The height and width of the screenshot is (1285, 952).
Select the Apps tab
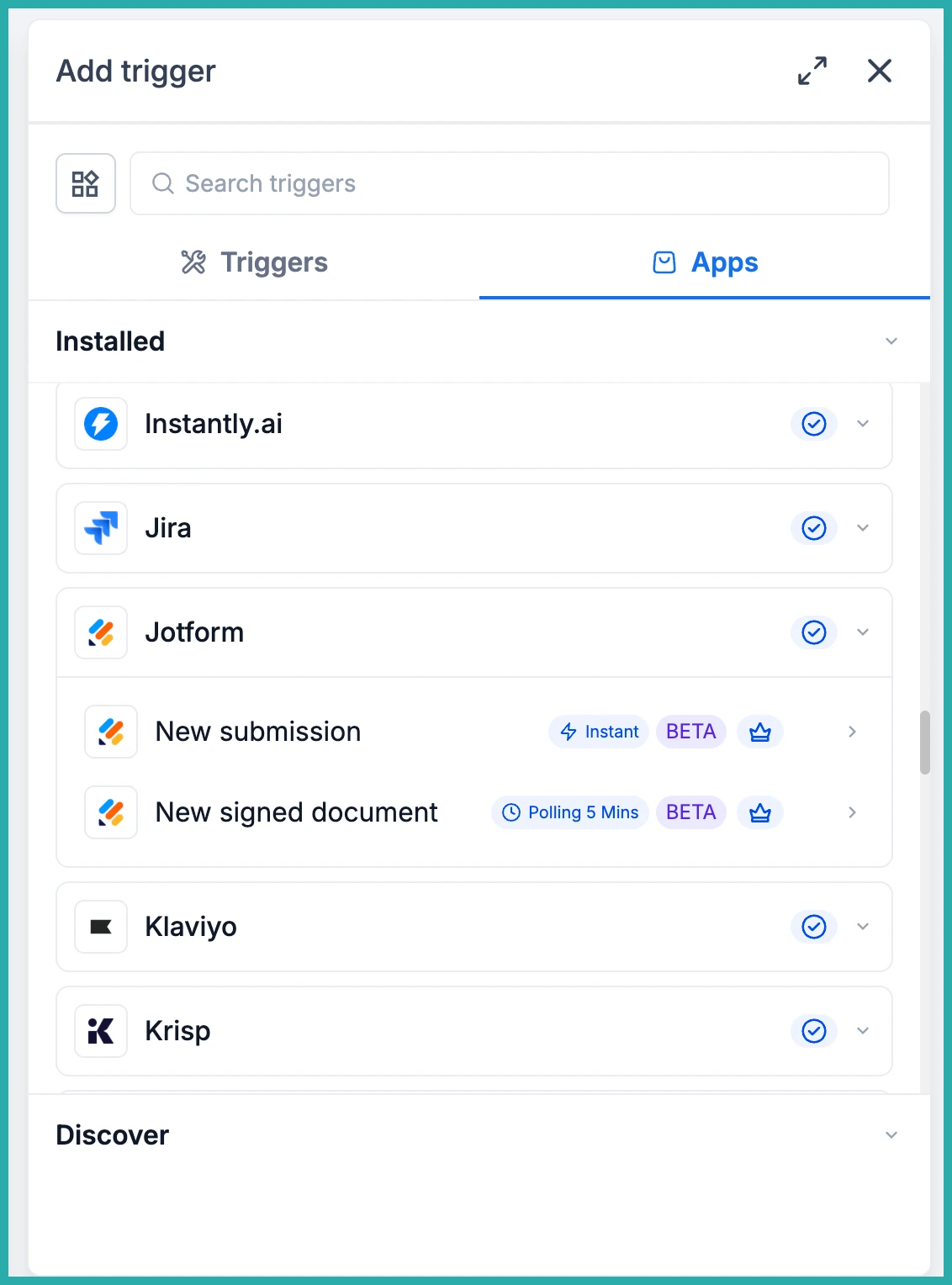(705, 262)
